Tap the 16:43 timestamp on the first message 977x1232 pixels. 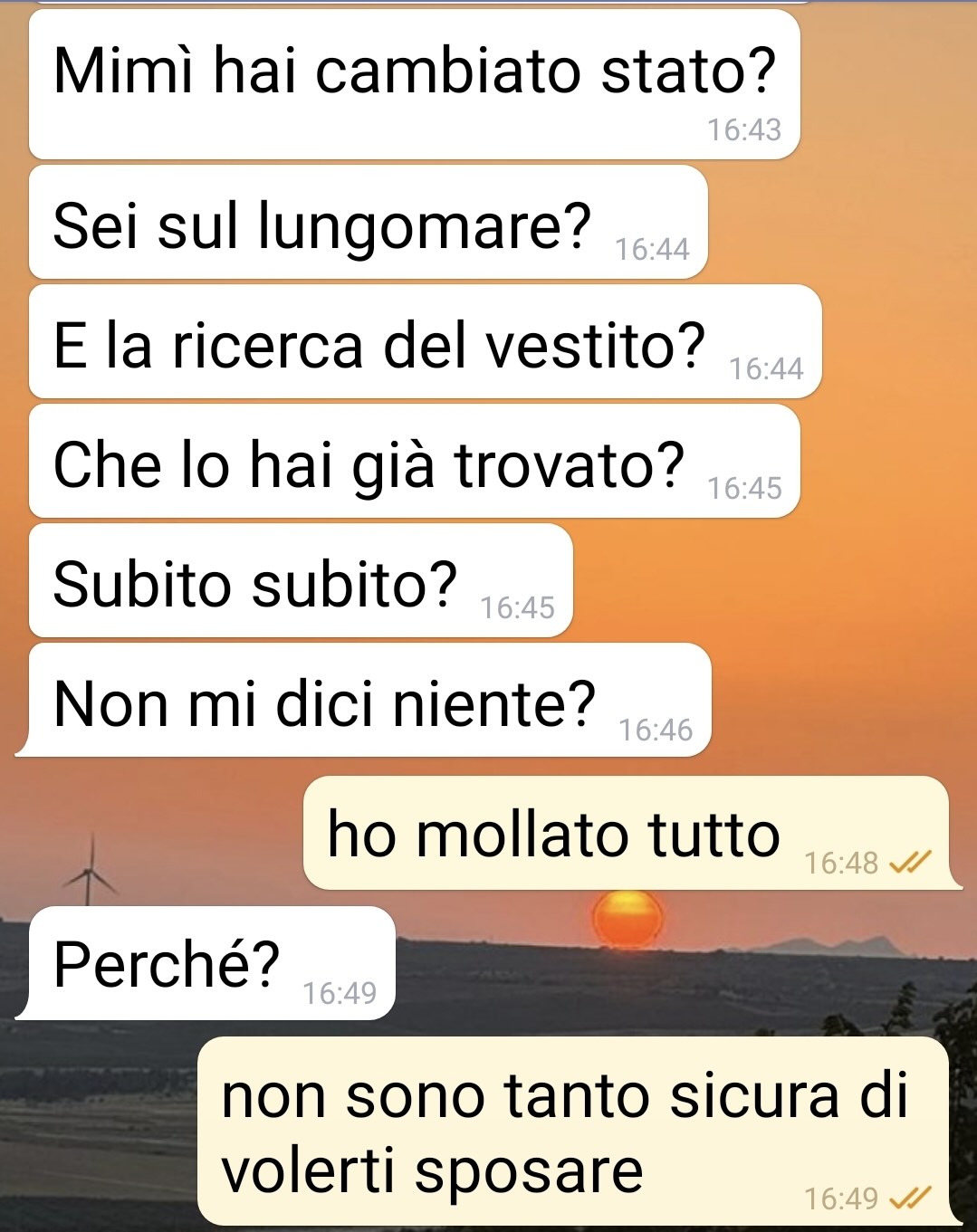pyautogui.click(x=744, y=130)
